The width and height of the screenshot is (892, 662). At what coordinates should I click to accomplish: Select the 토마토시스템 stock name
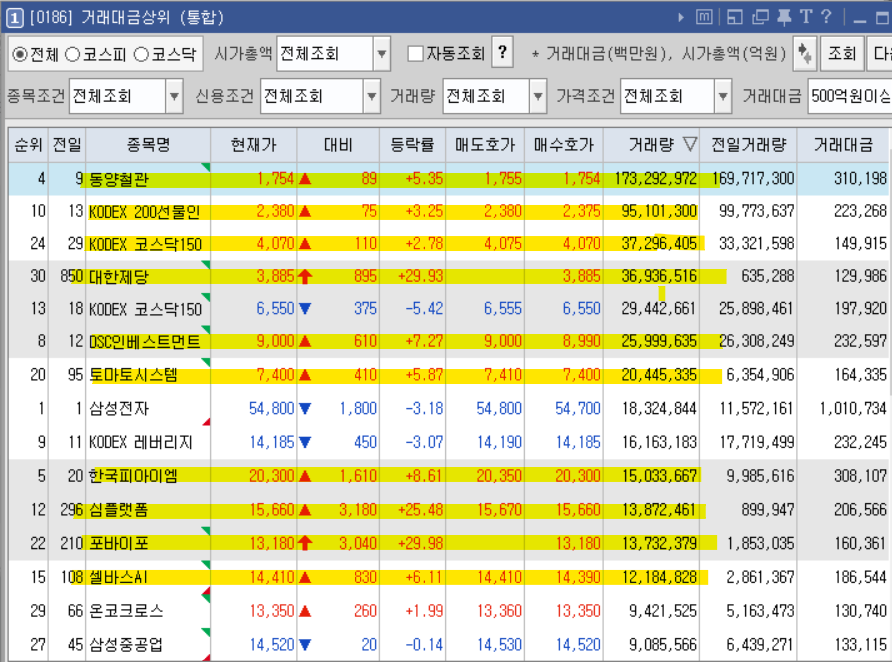(134, 375)
